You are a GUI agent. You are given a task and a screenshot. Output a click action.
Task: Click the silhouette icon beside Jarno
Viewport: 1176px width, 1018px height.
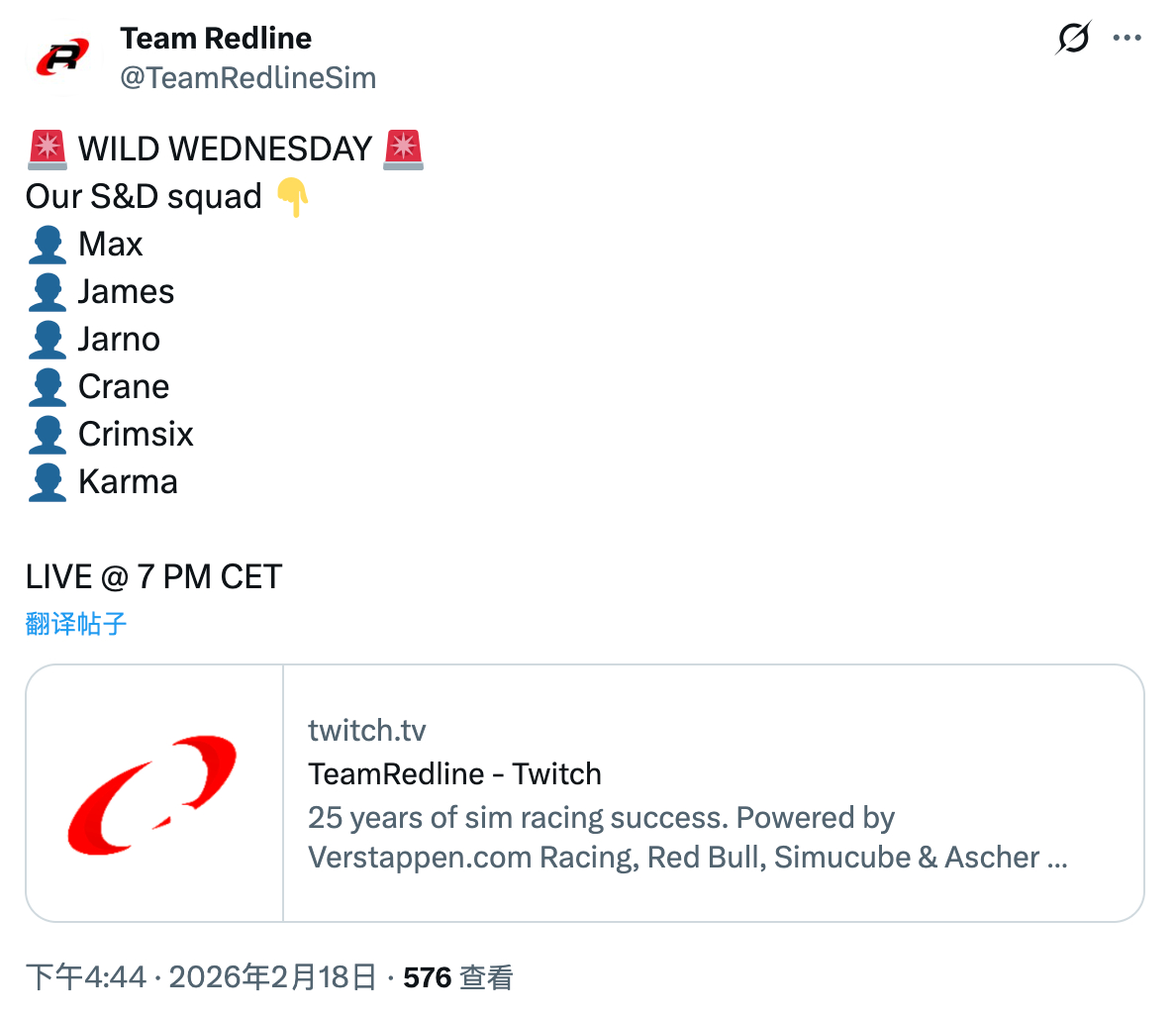click(48, 340)
